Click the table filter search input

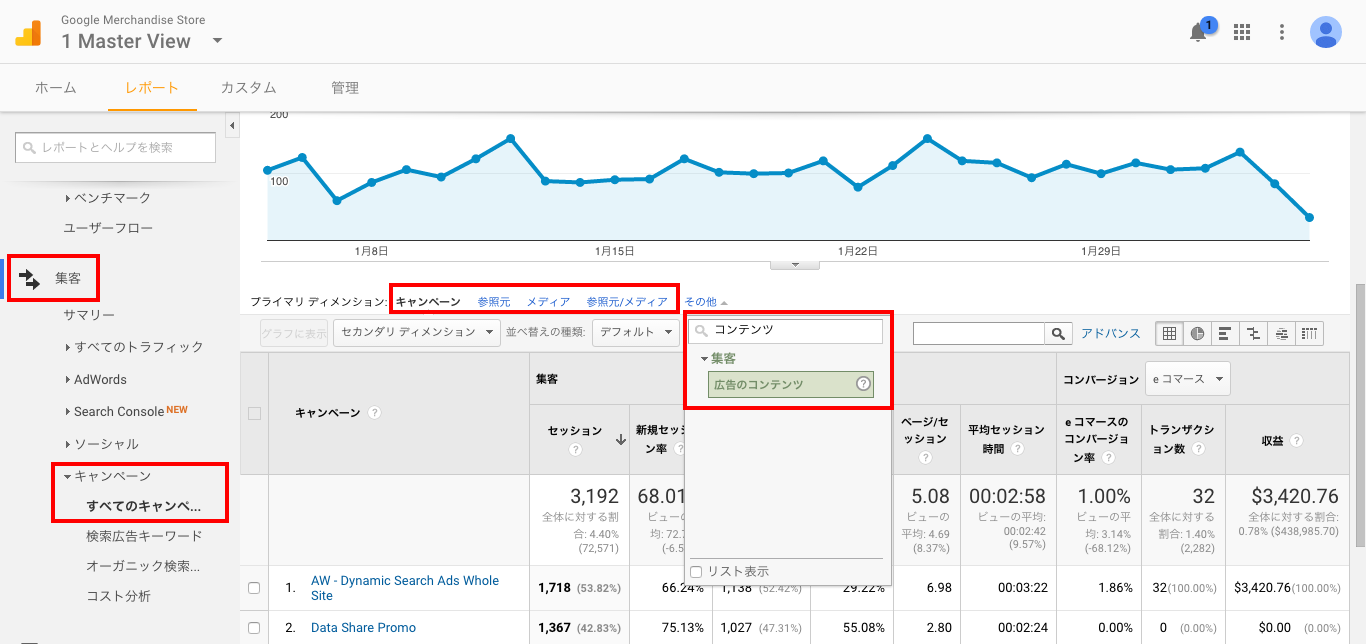(x=978, y=333)
